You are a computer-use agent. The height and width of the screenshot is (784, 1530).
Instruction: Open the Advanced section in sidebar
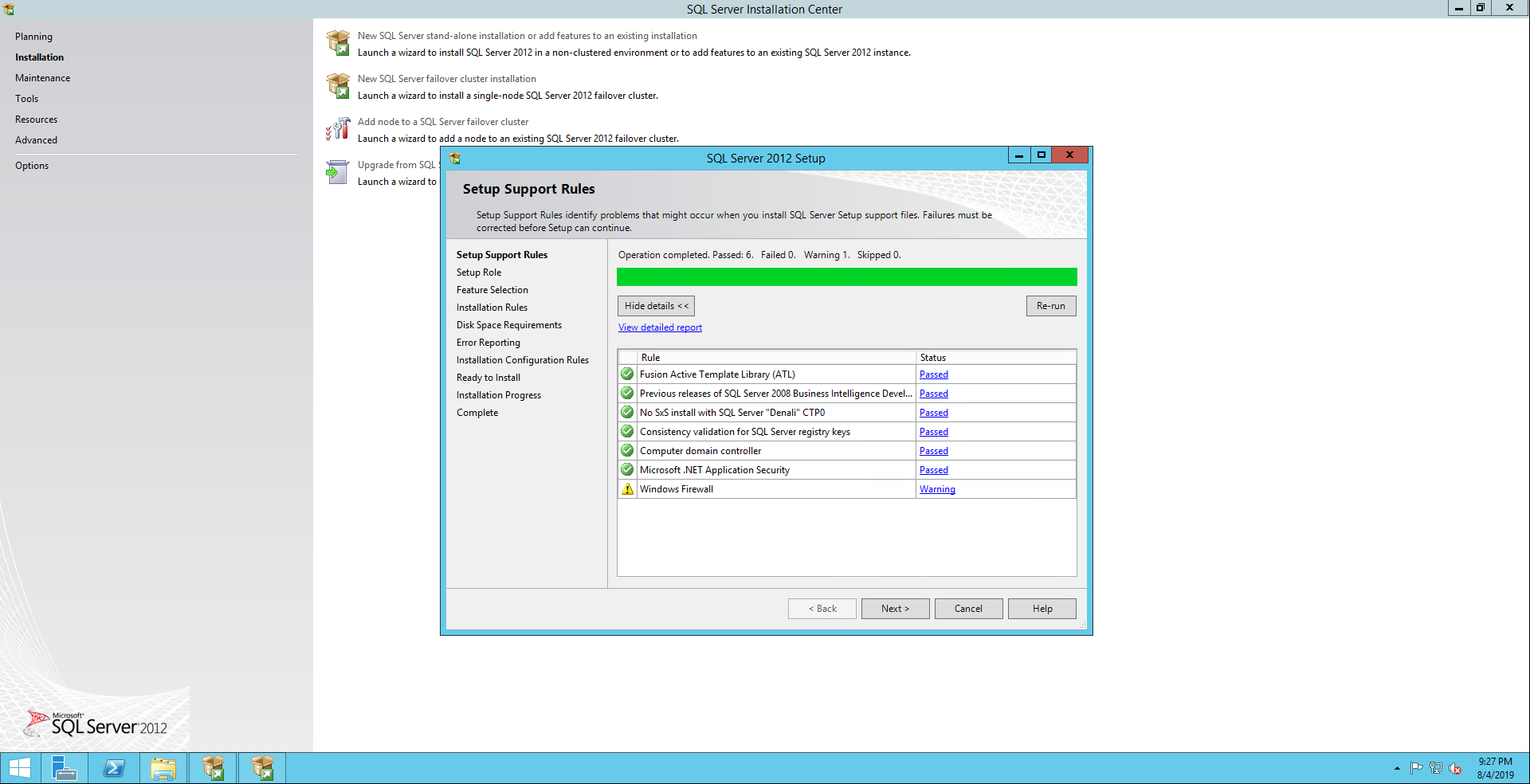point(36,140)
